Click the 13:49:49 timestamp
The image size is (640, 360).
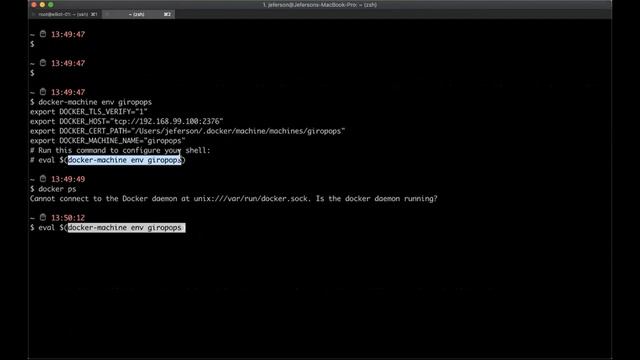pos(68,179)
